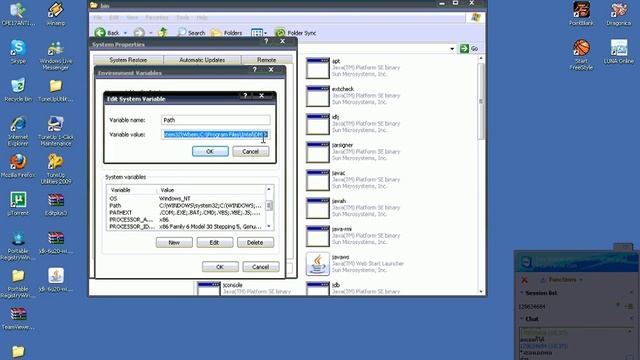
Task: Click the Back button in explorer toolbar
Action: click(107, 33)
